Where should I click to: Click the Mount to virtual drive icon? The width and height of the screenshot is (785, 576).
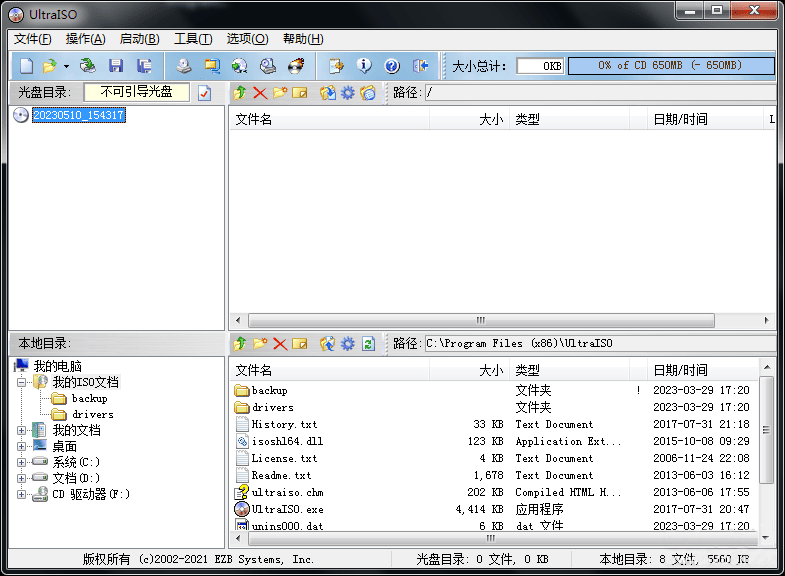239,66
